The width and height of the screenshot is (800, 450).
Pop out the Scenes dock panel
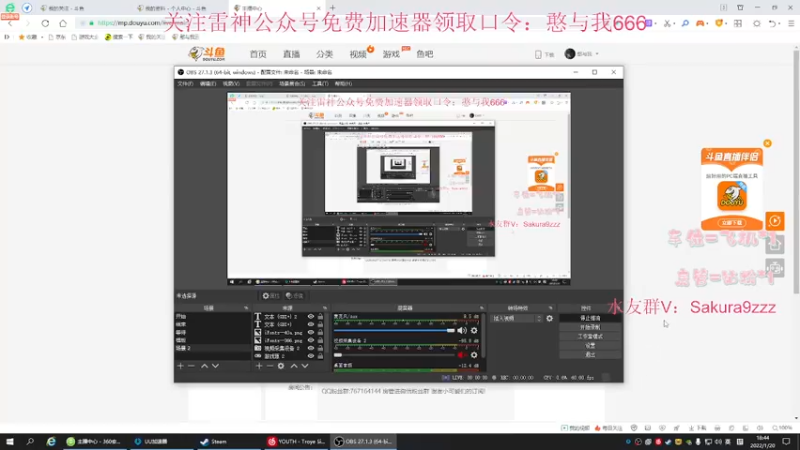(246, 308)
